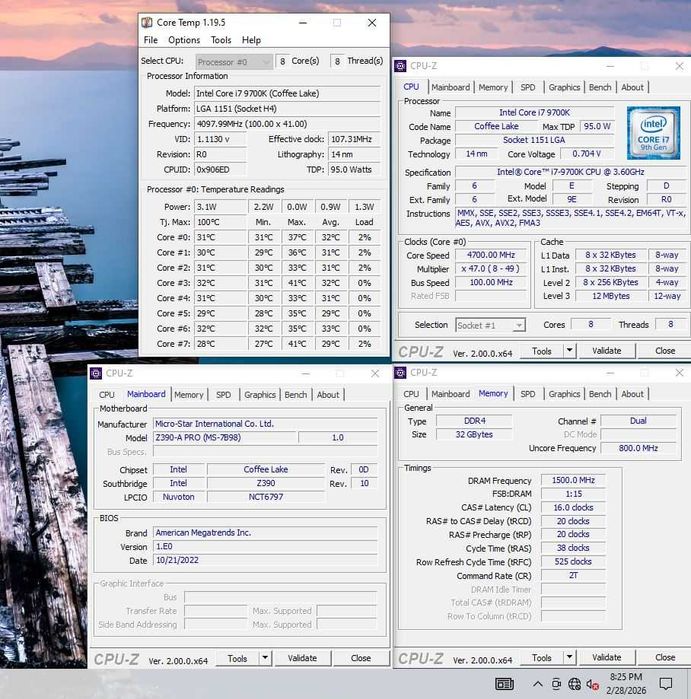Select About tab in Mainboard CPU-Z window

328,395
